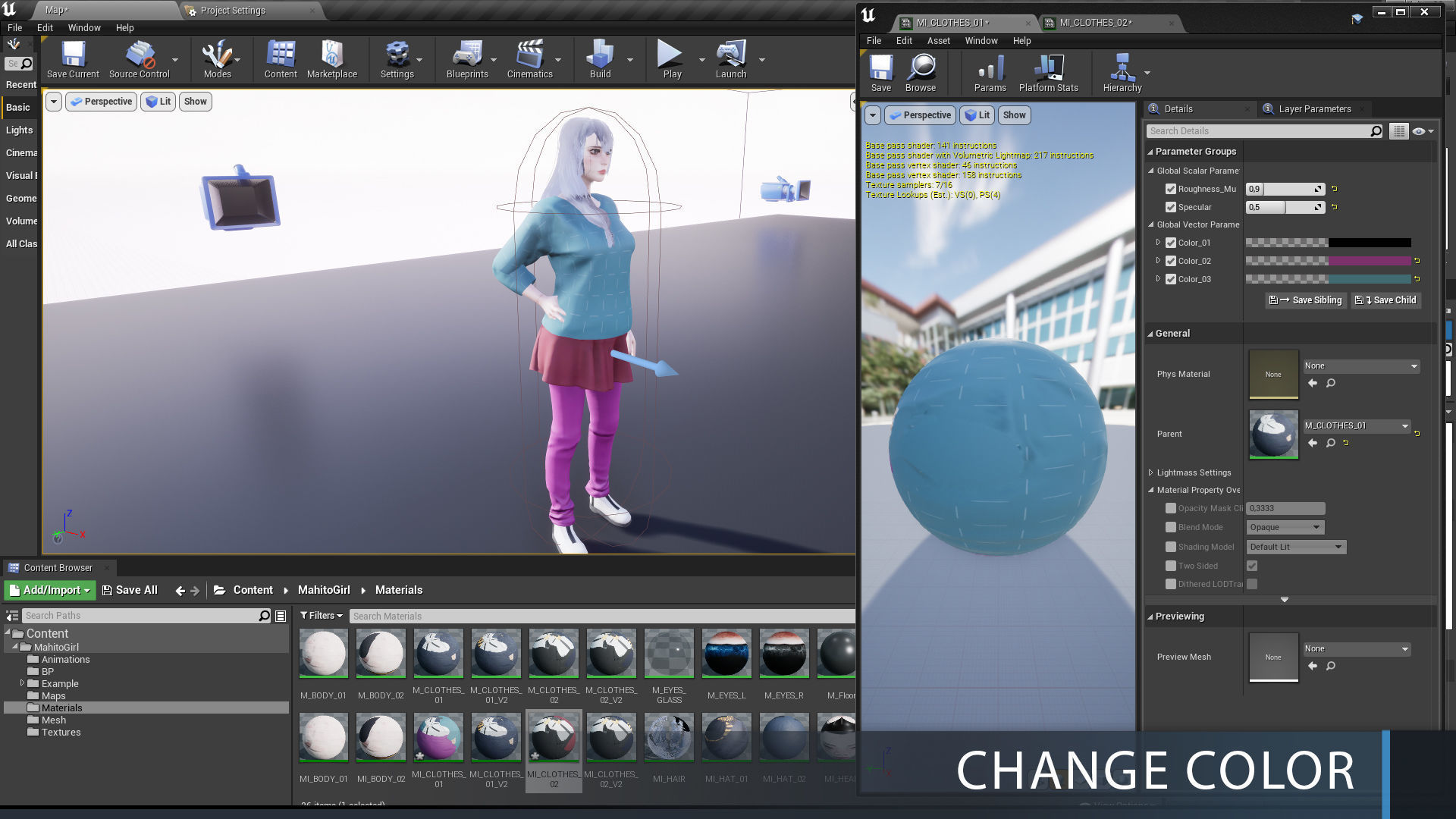This screenshot has width=1456, height=819.
Task: Toggle the Color_02 parameter checkbox
Action: tap(1171, 261)
